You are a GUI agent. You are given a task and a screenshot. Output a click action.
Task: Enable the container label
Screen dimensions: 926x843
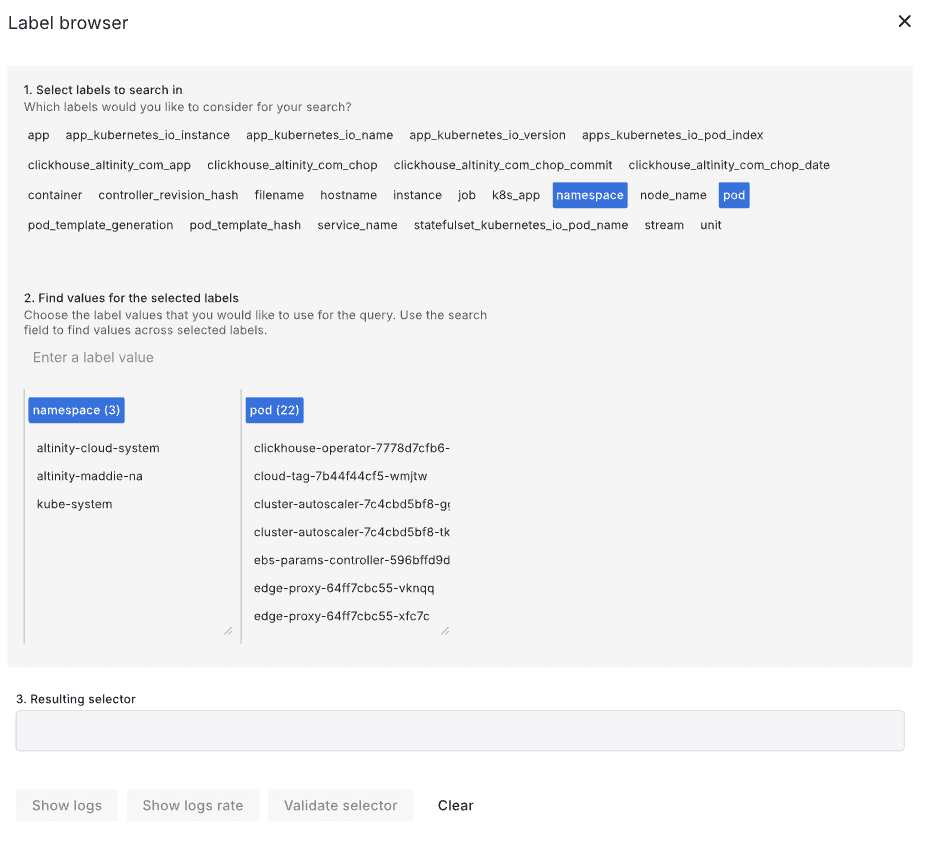tap(55, 195)
